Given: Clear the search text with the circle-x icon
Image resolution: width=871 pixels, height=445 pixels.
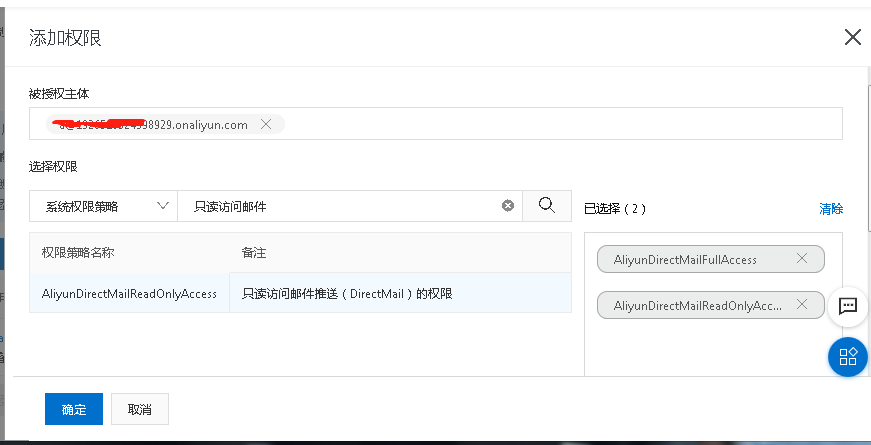Looking at the screenshot, I should (507, 206).
